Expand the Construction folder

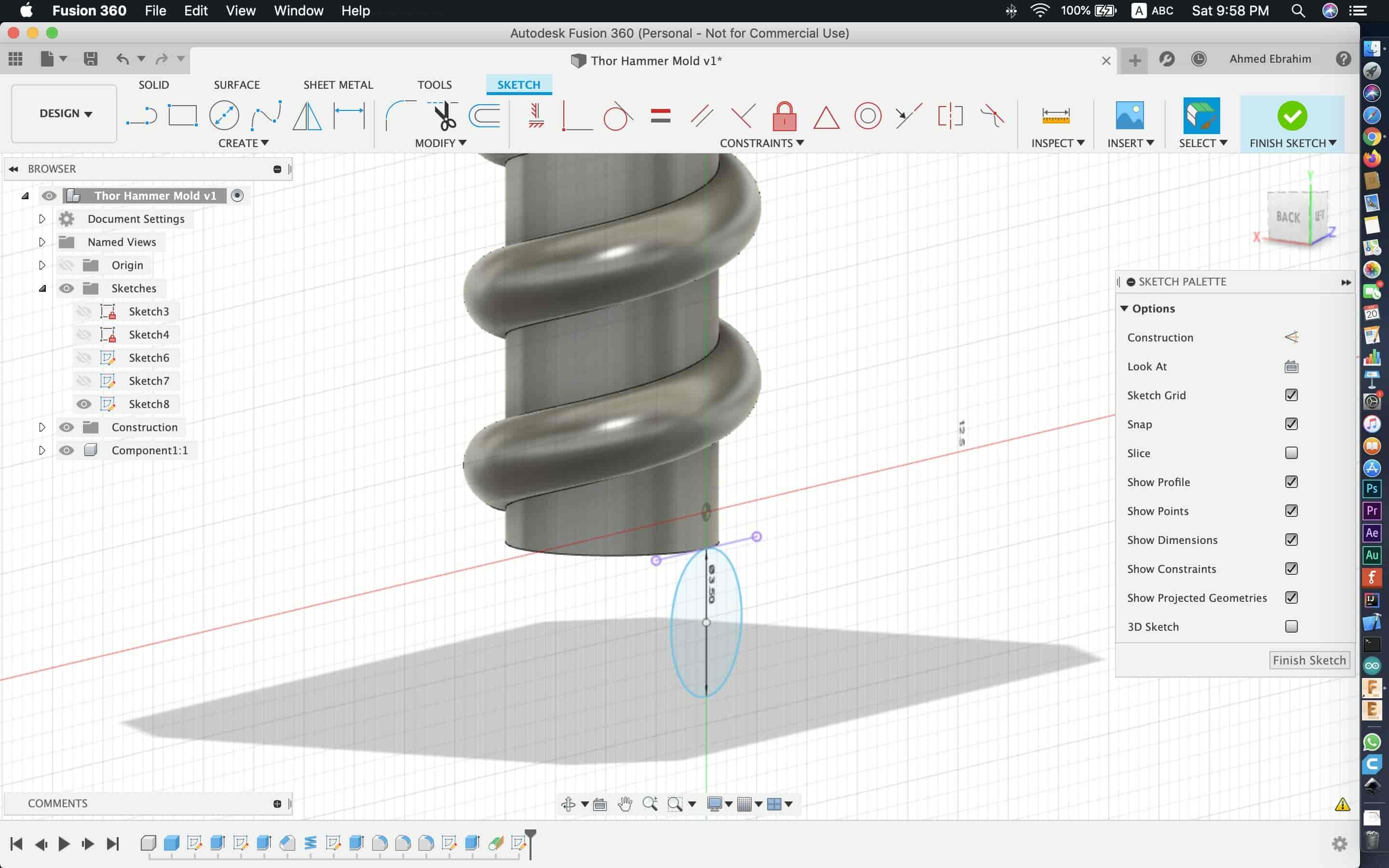click(x=42, y=427)
